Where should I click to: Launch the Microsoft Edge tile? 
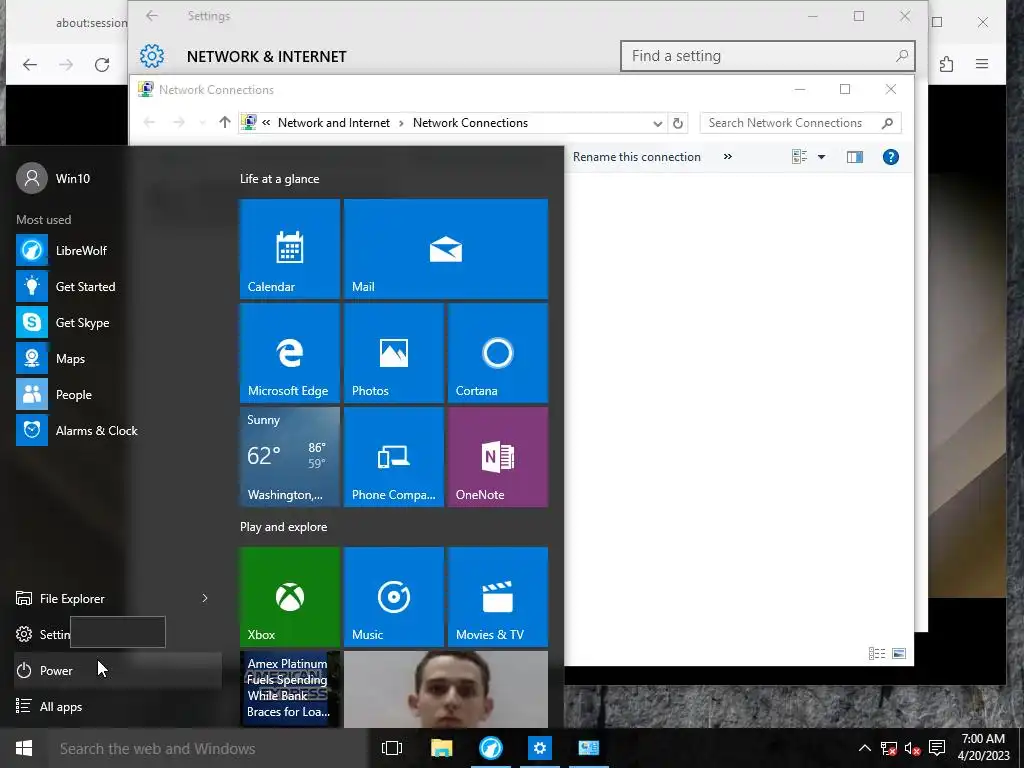point(289,353)
